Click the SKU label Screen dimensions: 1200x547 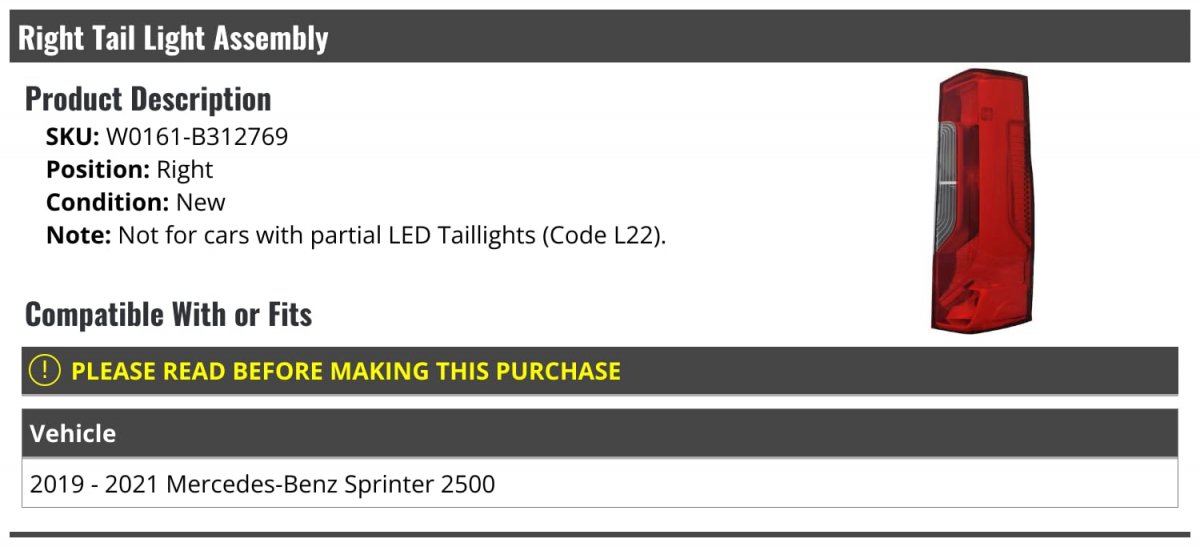(x=73, y=136)
